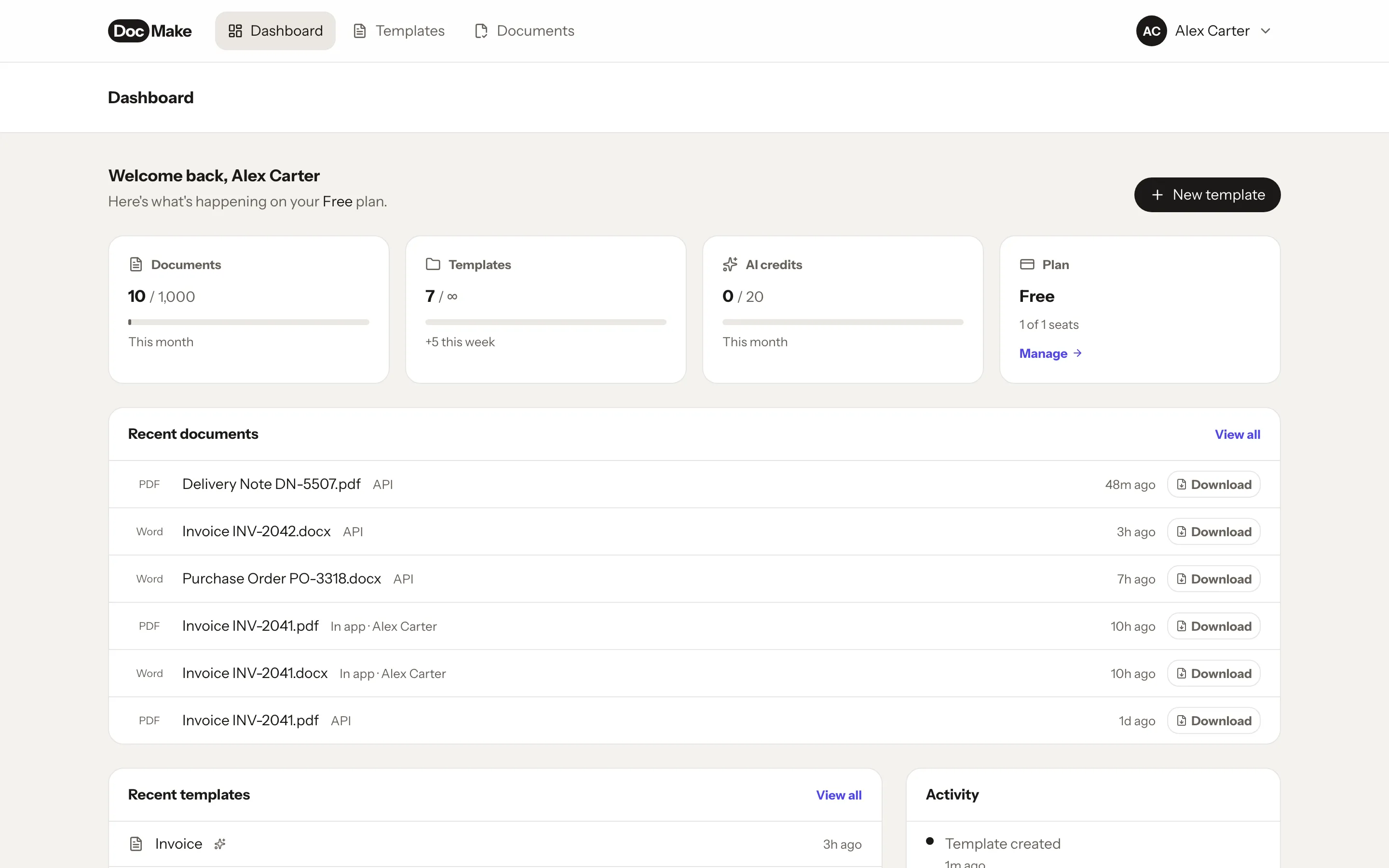Viewport: 1389px width, 868px height.
Task: Open the Manage plan link
Action: (1050, 353)
